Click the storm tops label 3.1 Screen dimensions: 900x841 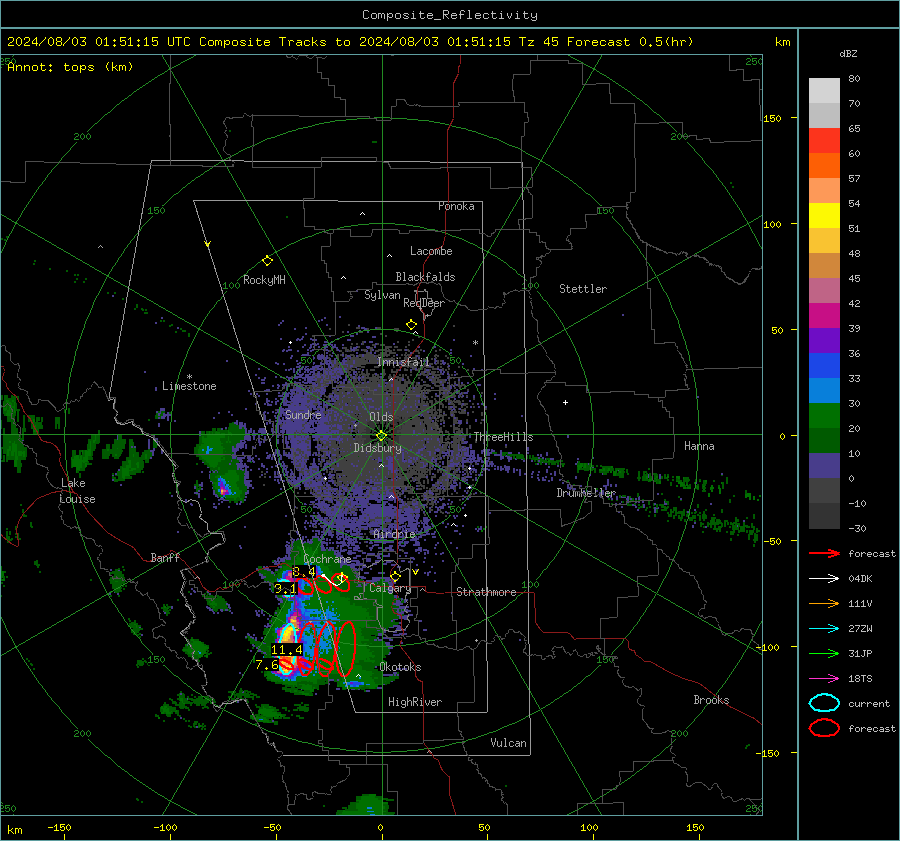[285, 589]
